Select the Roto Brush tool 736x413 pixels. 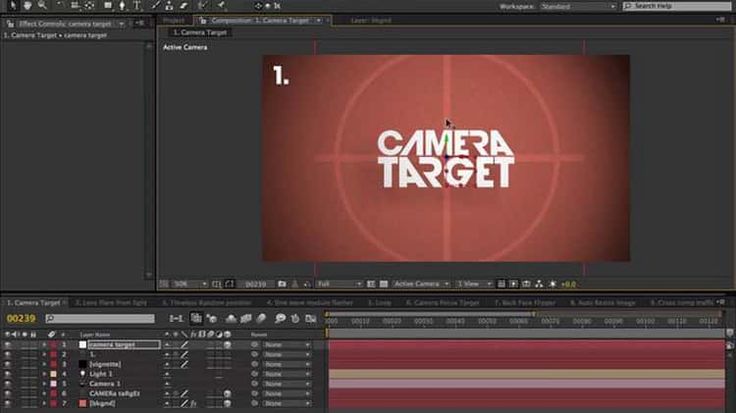(203, 6)
